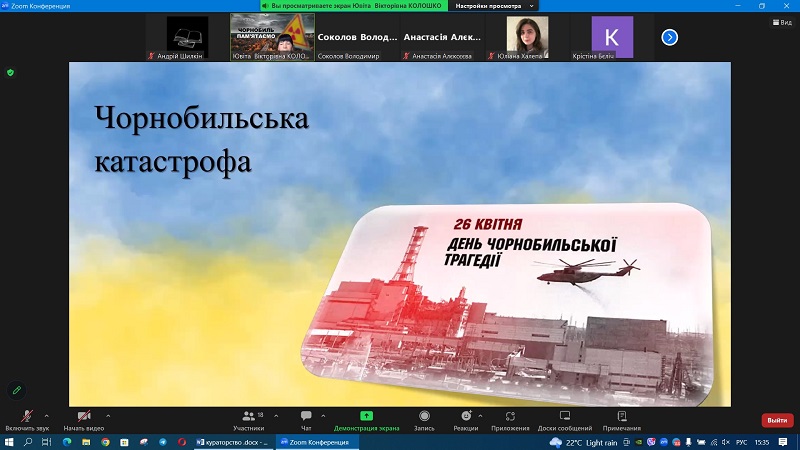Open the Примечания notes icon

[621, 416]
